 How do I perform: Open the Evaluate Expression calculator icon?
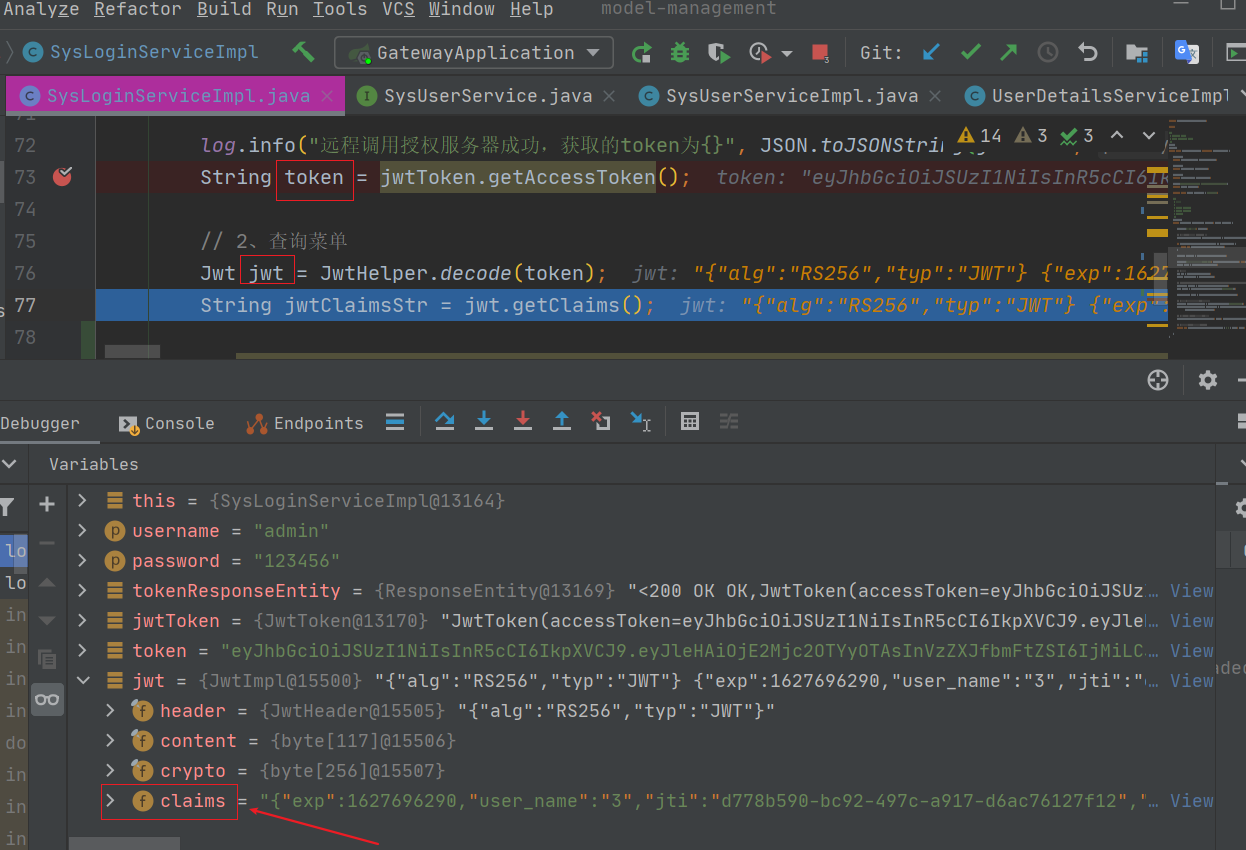coord(689,422)
